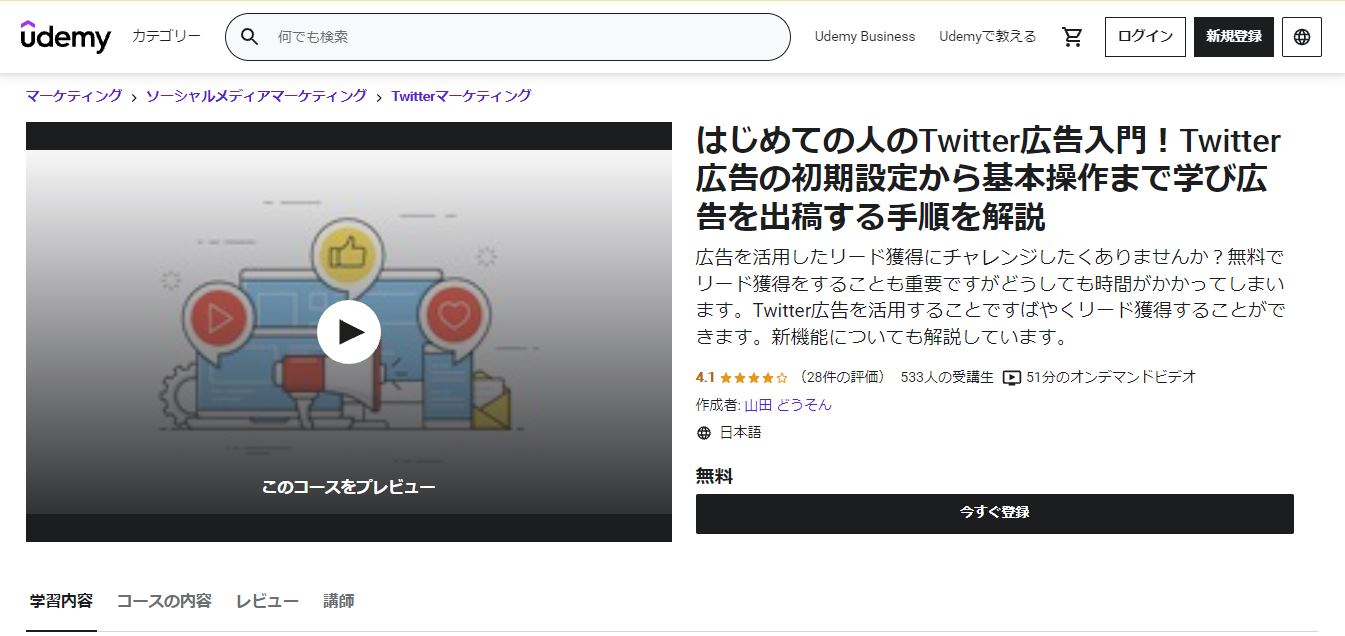Viewport: 1345px width, 636px height.
Task: Click the course title heading
Action: 988,178
